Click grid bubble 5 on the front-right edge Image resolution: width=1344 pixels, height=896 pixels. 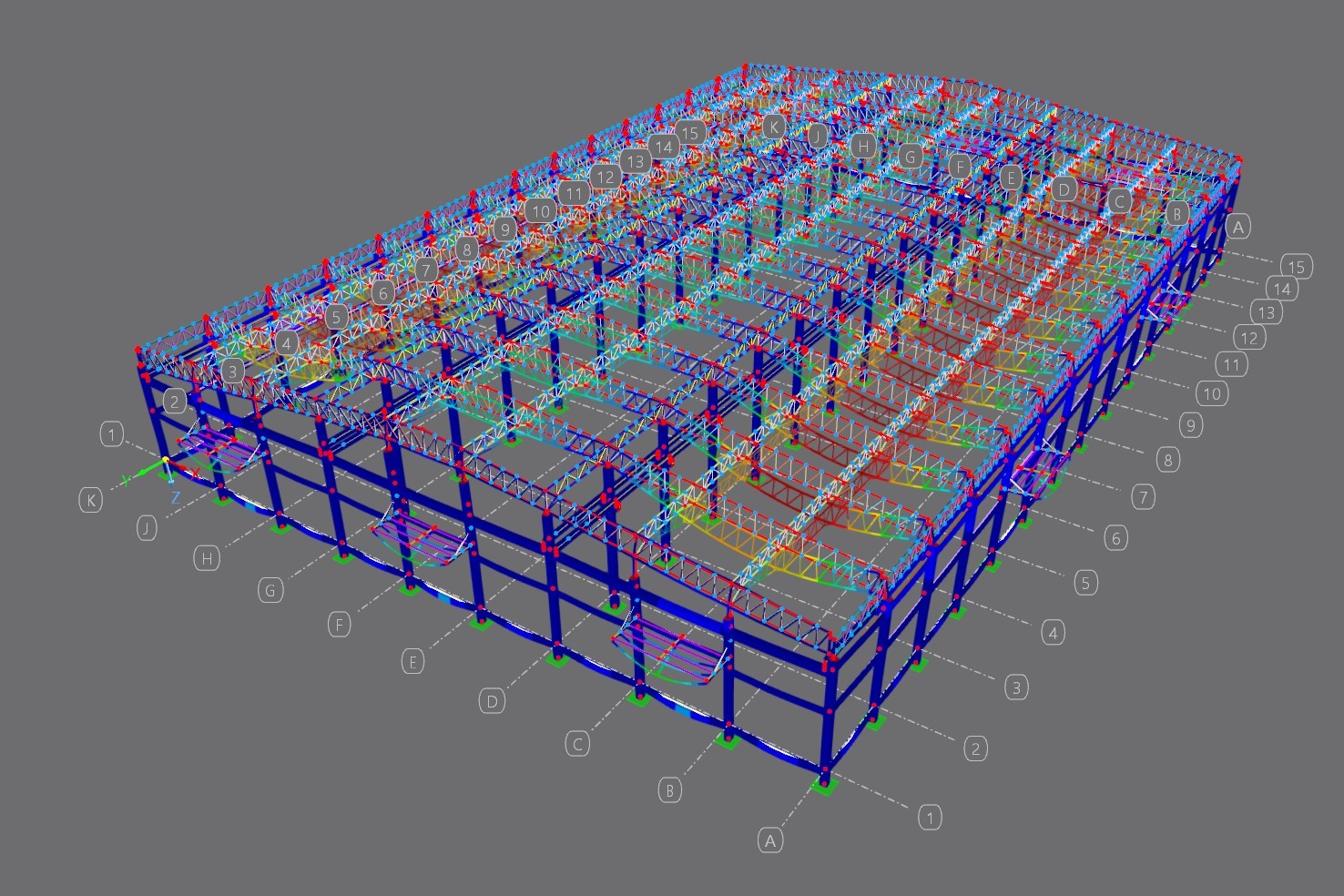coord(1085,582)
